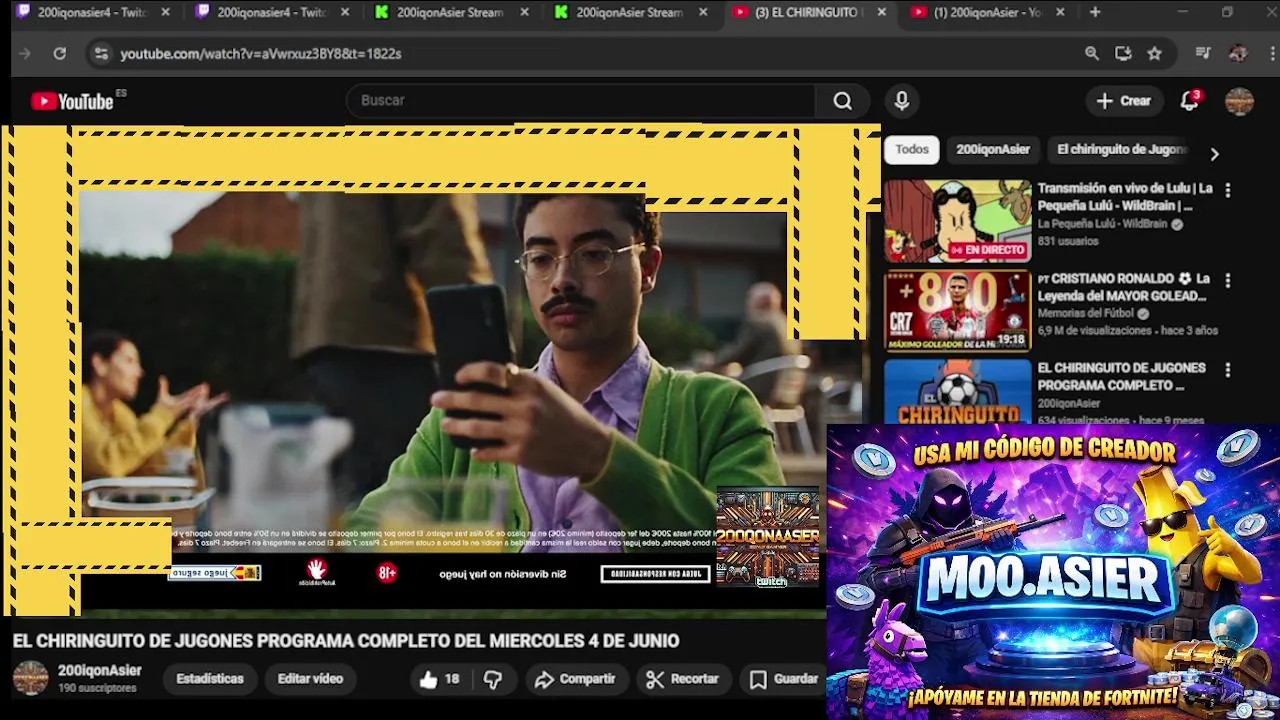Show more filter chips with right chevron
The height and width of the screenshot is (720, 1280).
1214,154
